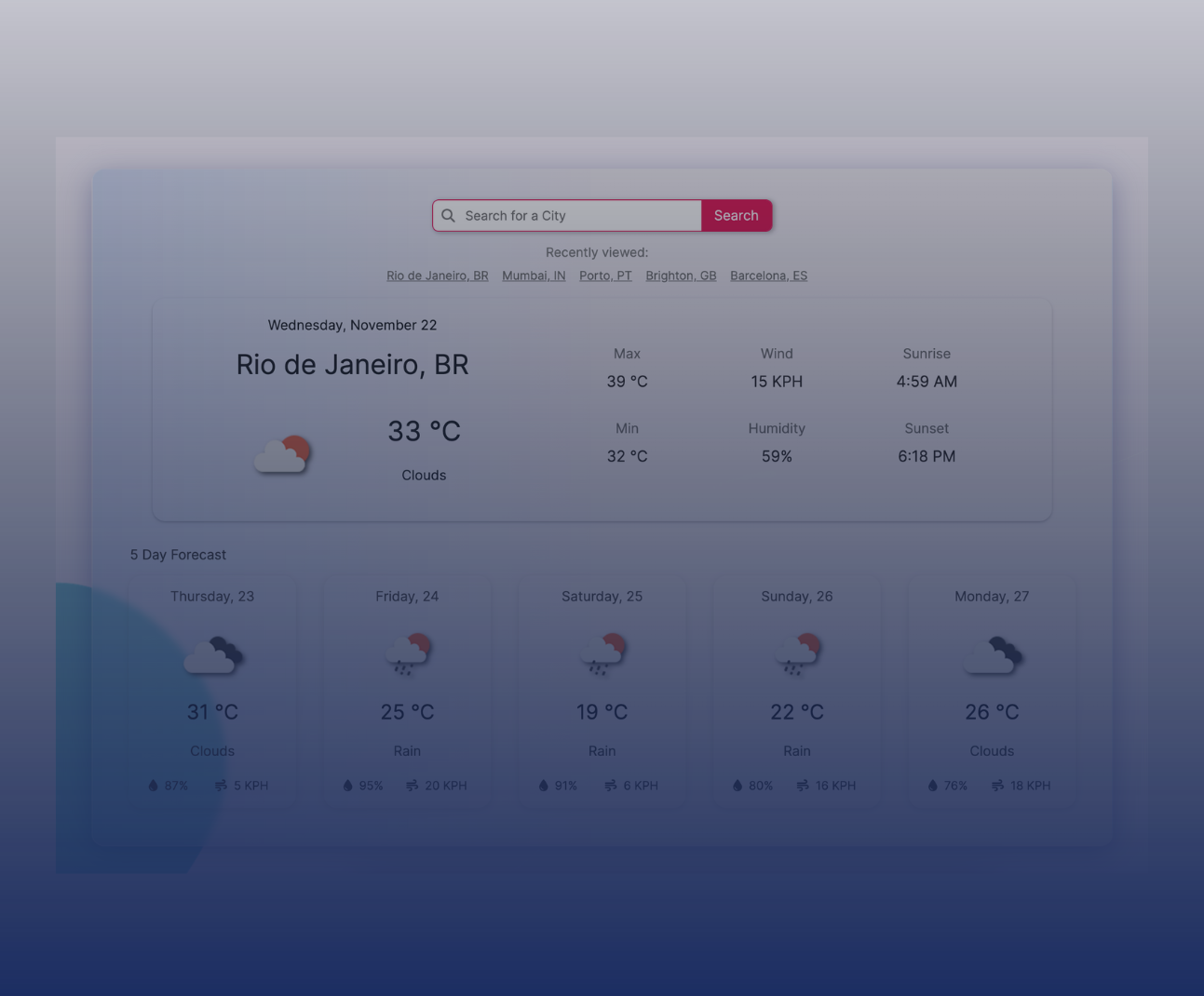The width and height of the screenshot is (1204, 996).
Task: Click wind icon beside 6 KPH
Action: [x=611, y=786]
